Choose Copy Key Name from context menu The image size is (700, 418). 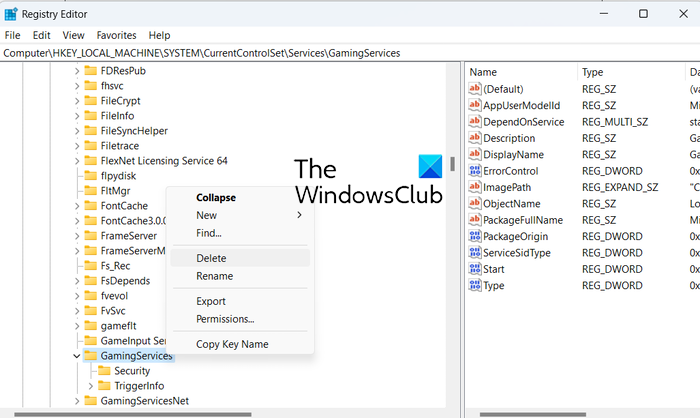(x=240, y=344)
